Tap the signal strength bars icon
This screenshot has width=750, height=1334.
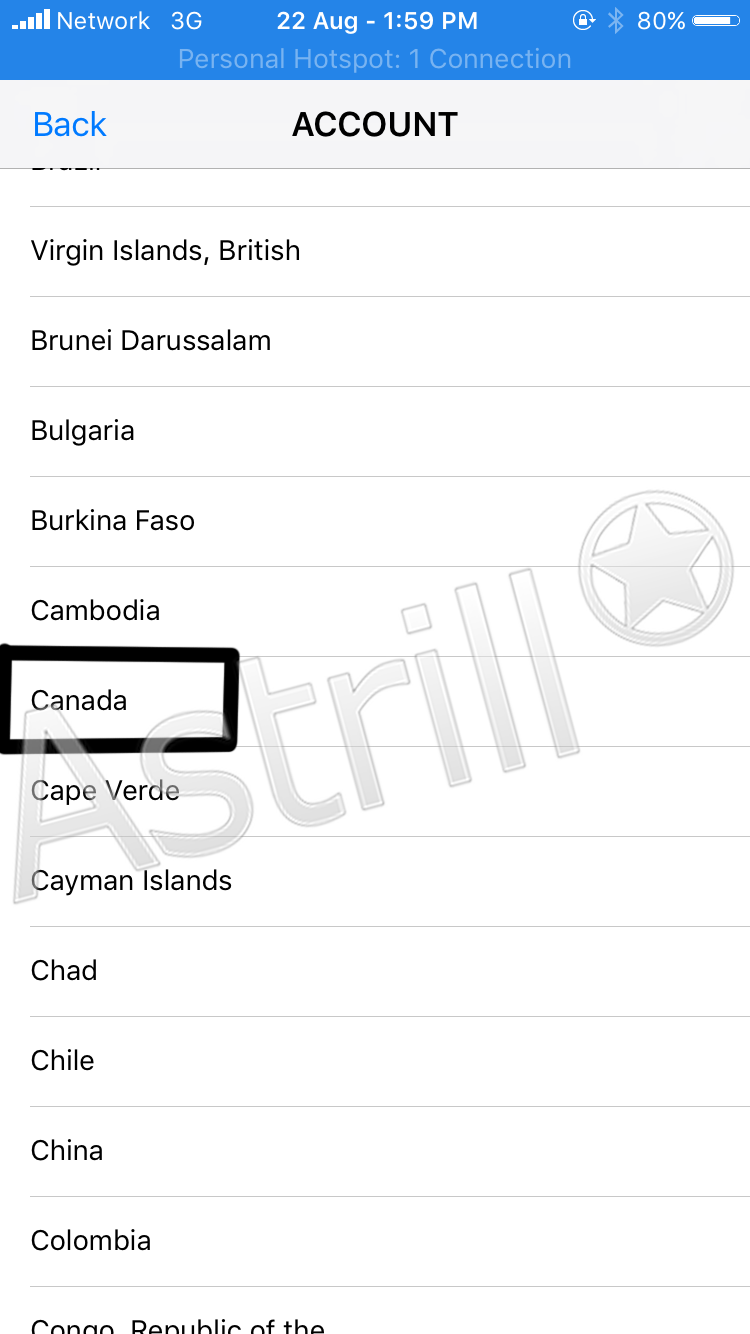[30, 20]
